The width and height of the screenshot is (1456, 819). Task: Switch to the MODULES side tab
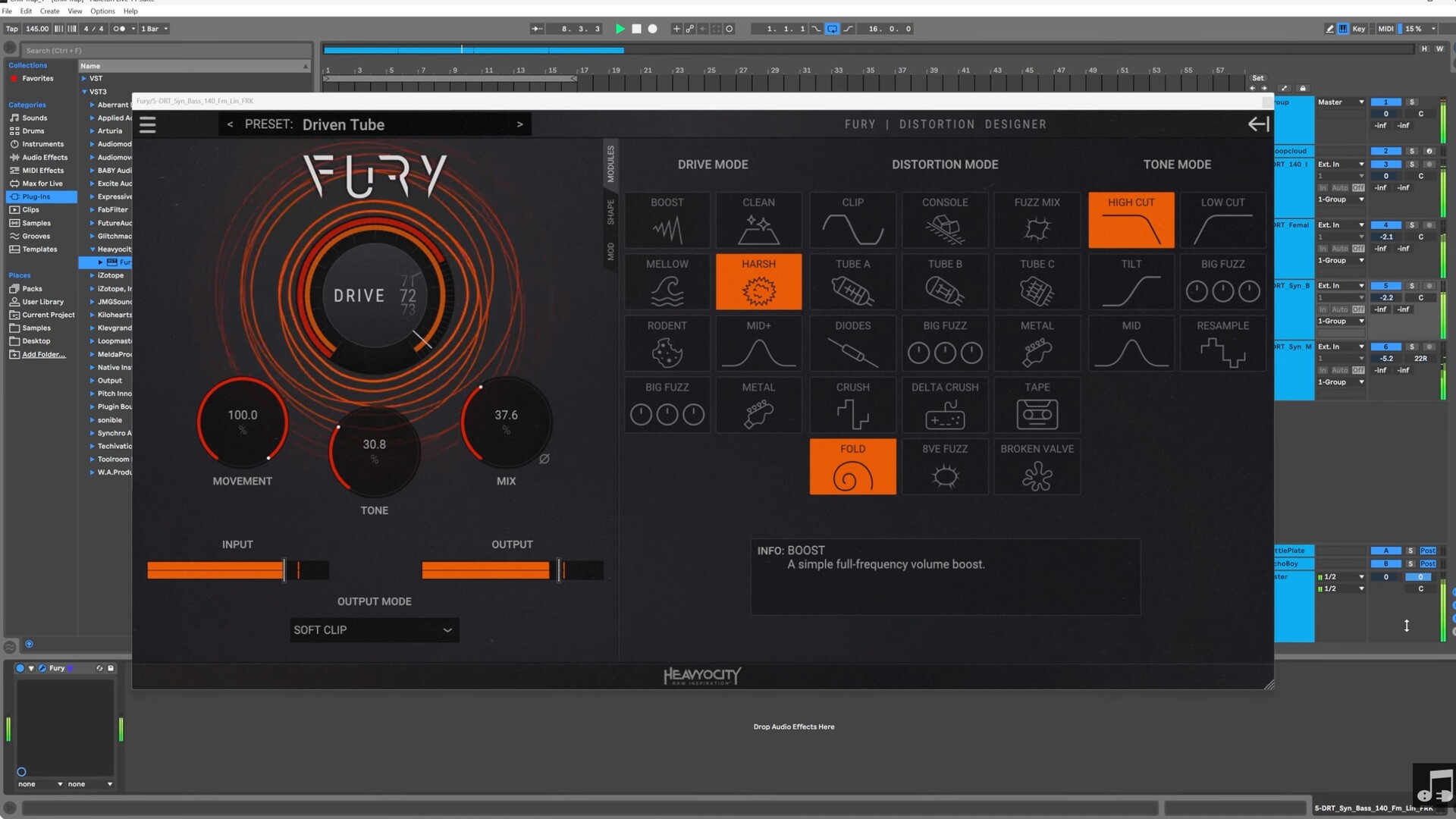click(610, 164)
